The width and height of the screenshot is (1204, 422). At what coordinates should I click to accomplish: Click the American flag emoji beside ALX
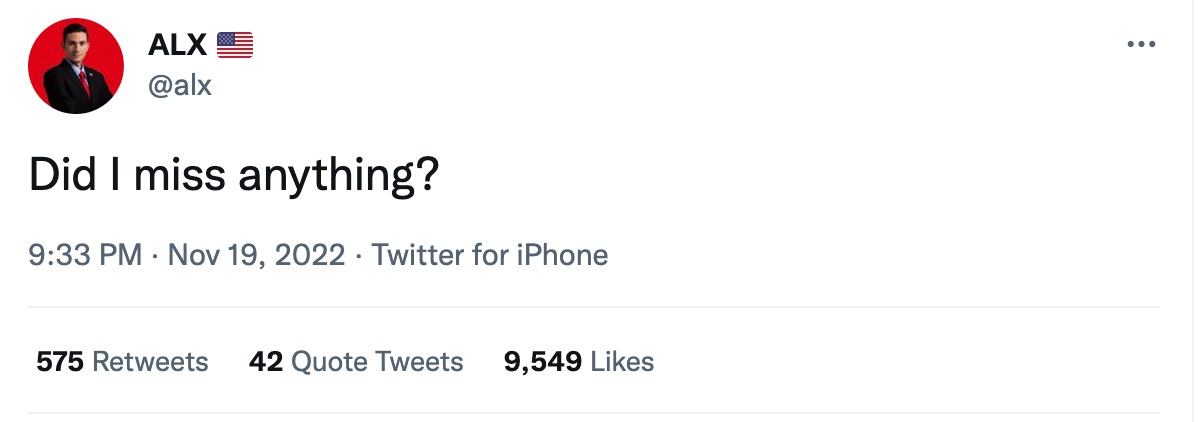(x=235, y=45)
